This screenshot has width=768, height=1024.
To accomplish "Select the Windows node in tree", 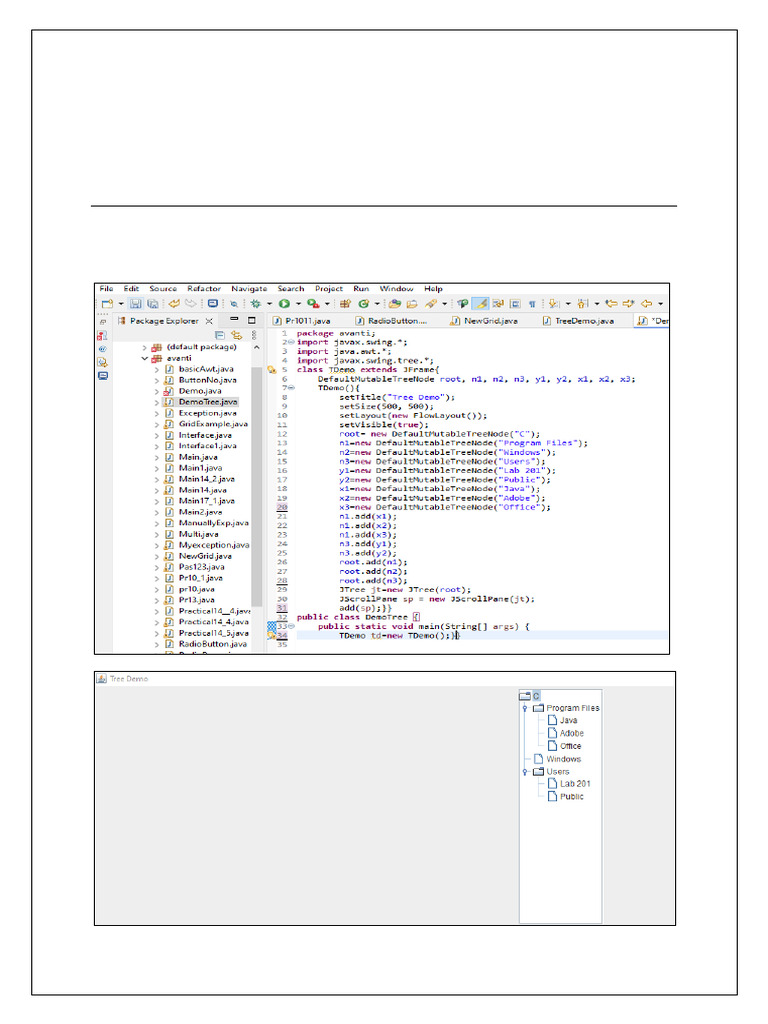I will [563, 759].
